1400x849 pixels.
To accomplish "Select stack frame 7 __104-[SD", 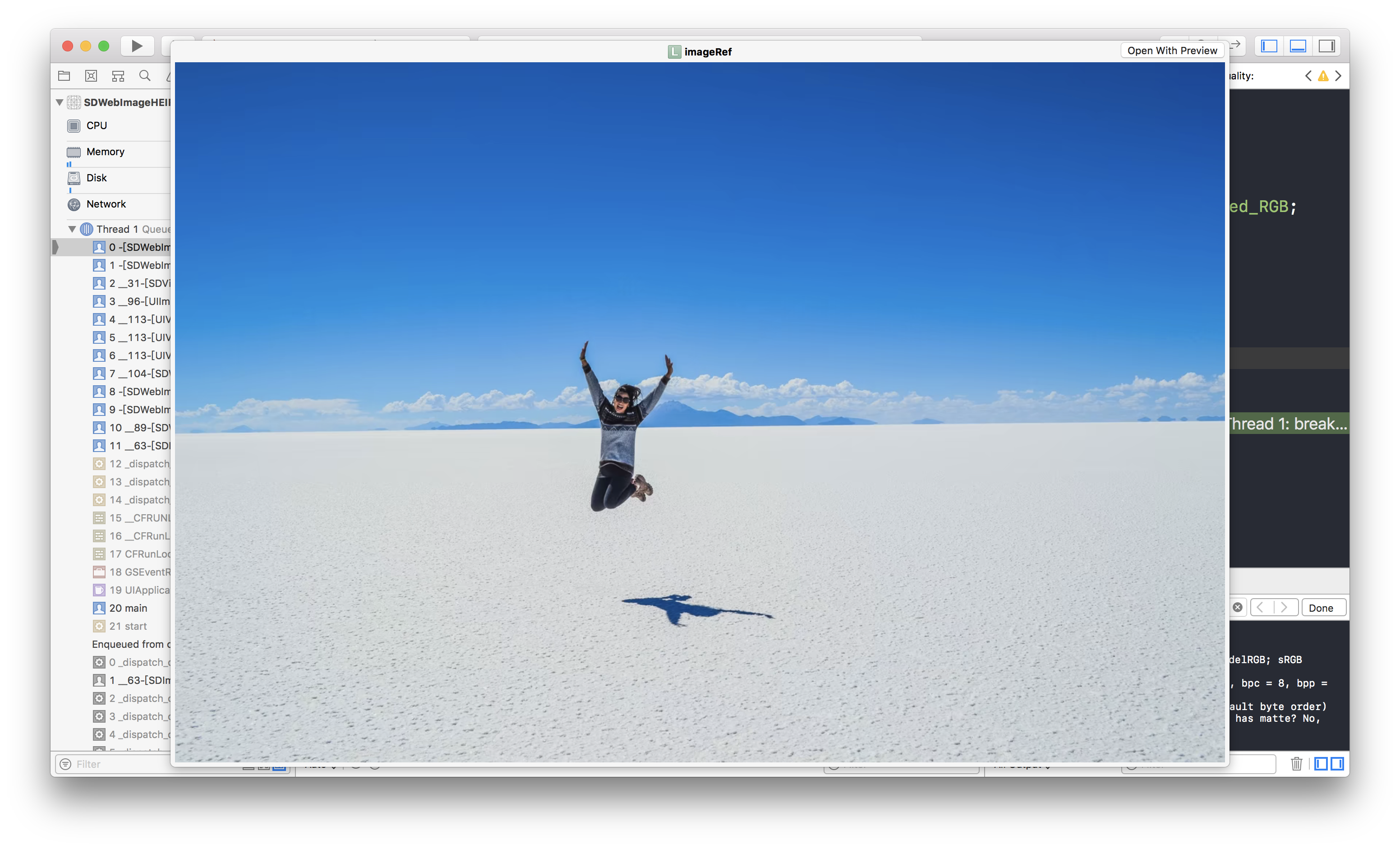I will (111, 374).
